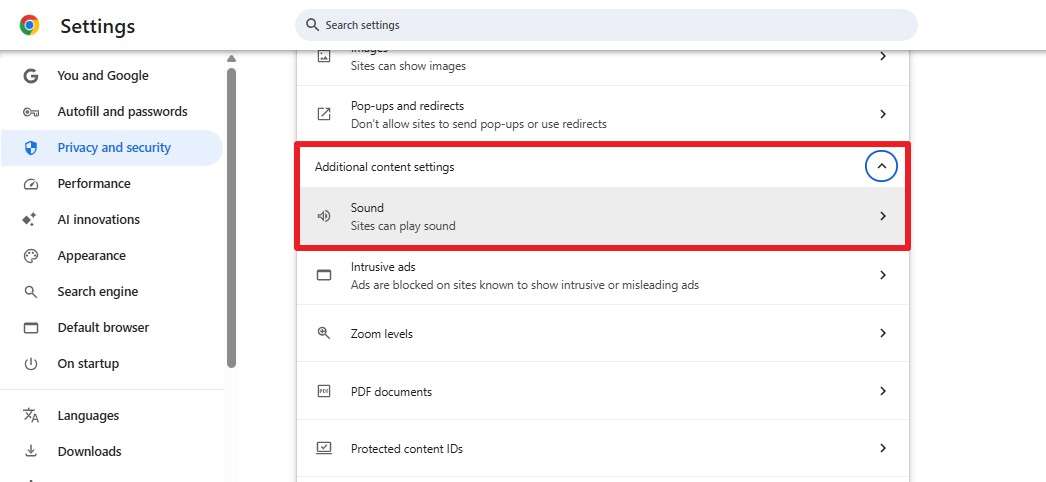This screenshot has height=482, width=1046.
Task: Open Search engine settings
Action: point(111,292)
